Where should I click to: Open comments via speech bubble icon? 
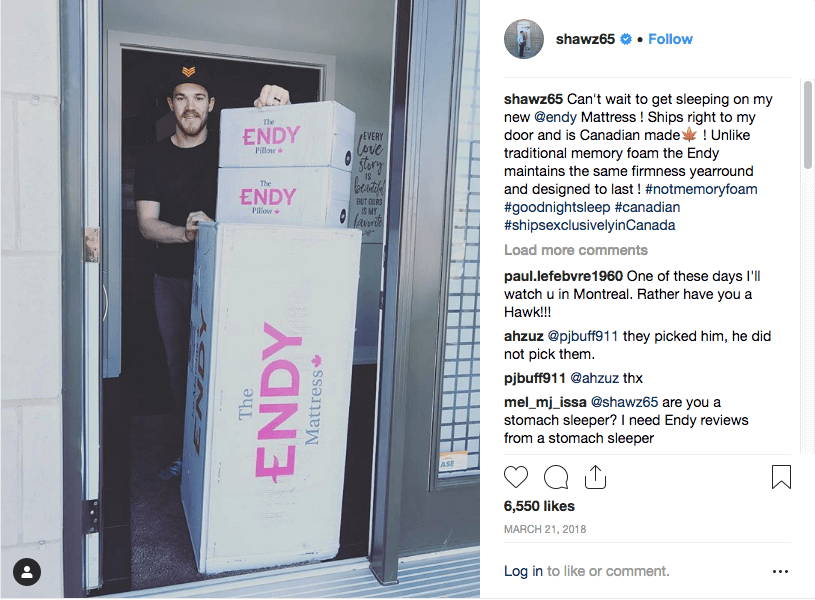tap(556, 477)
